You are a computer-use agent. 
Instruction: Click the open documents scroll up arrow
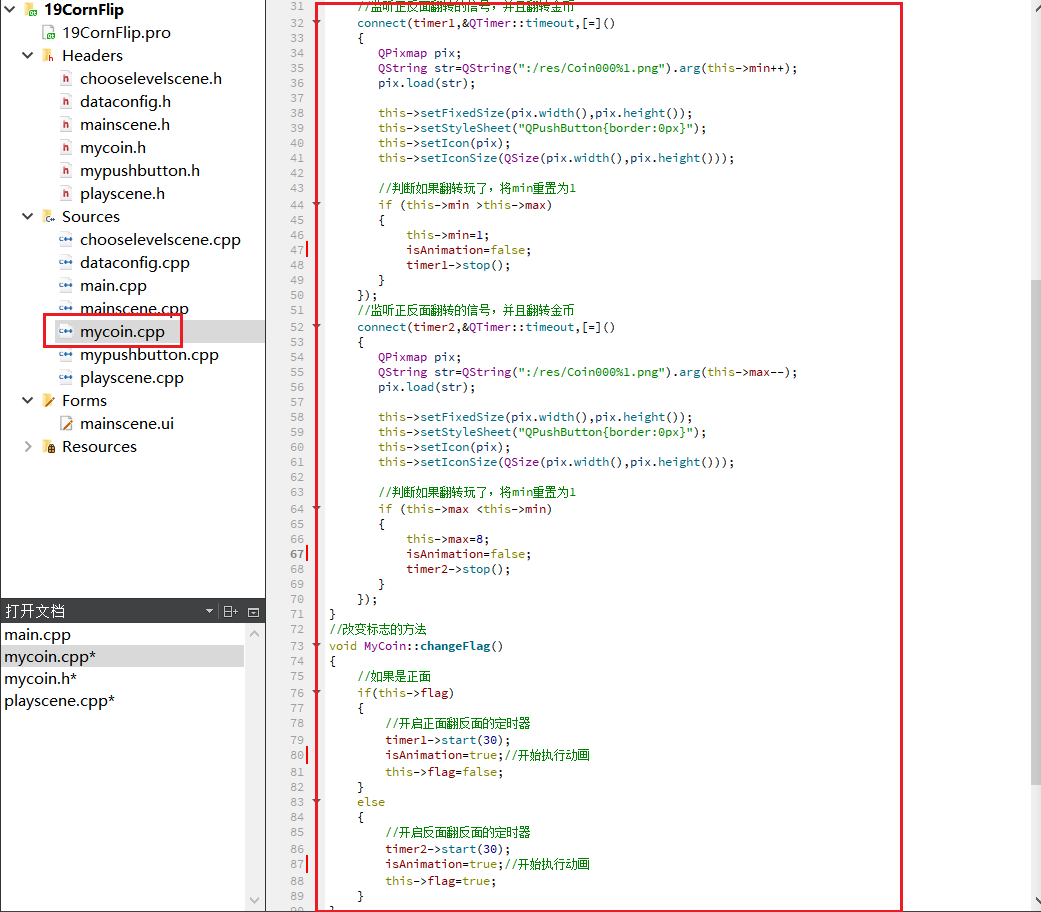(x=254, y=634)
